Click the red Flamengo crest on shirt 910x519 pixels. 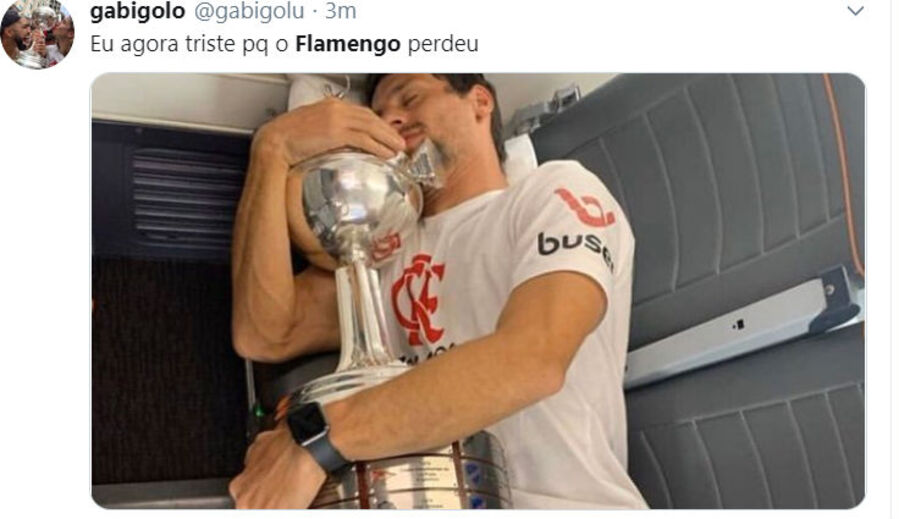[418, 299]
